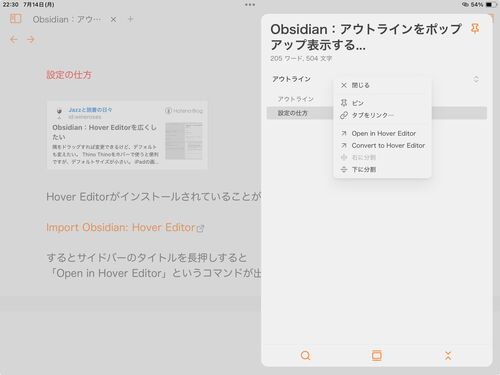Toggle the orange pin icon in sidebar header
The height and width of the screenshot is (375, 500).
click(x=475, y=29)
